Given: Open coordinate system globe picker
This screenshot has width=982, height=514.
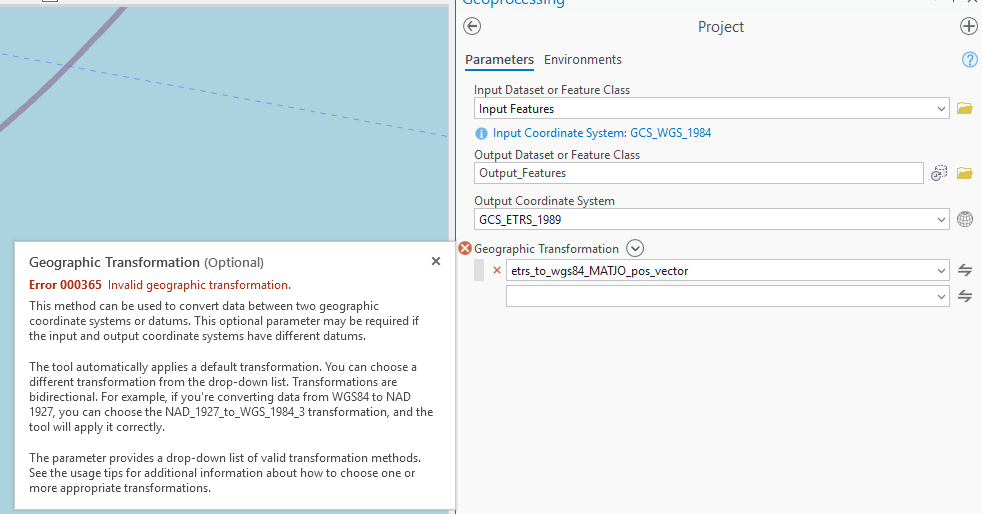Looking at the screenshot, I should 965,219.
